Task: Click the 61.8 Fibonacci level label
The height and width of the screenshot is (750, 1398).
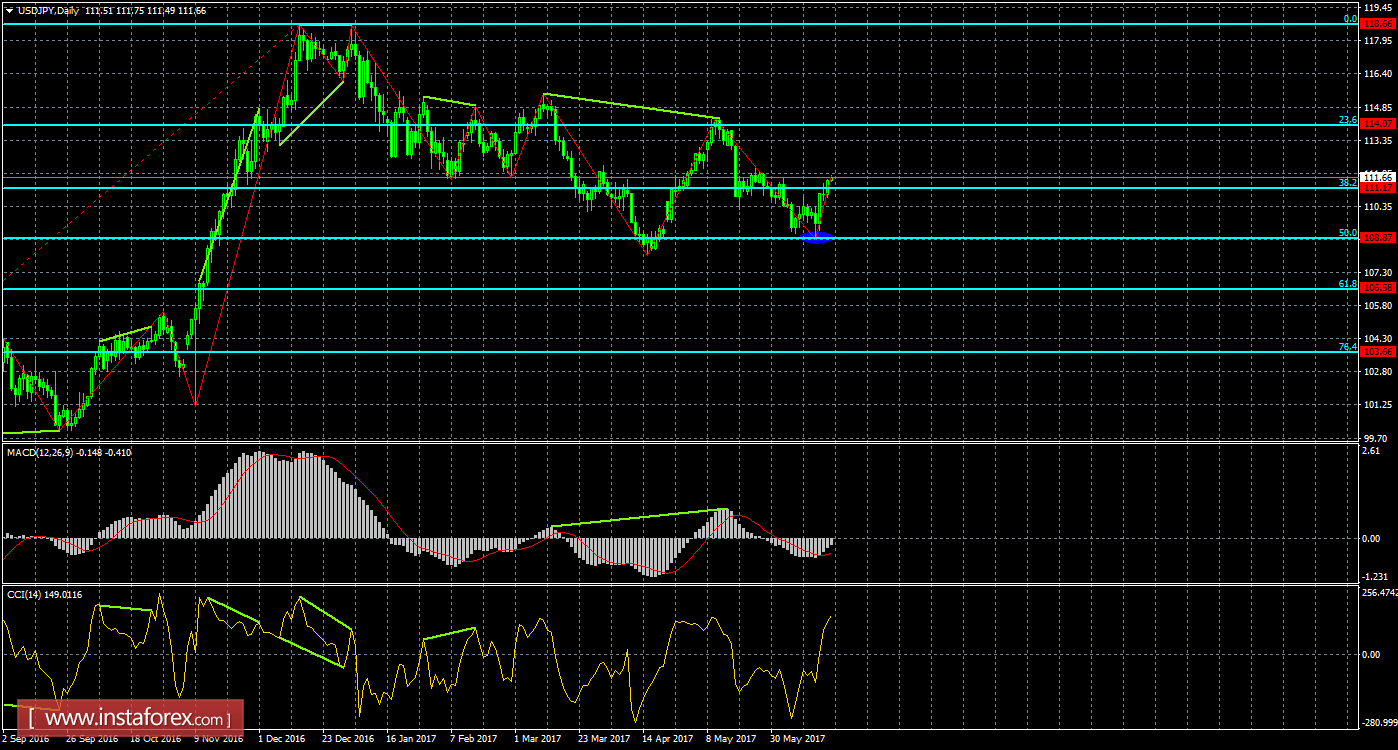Action: 1348,284
